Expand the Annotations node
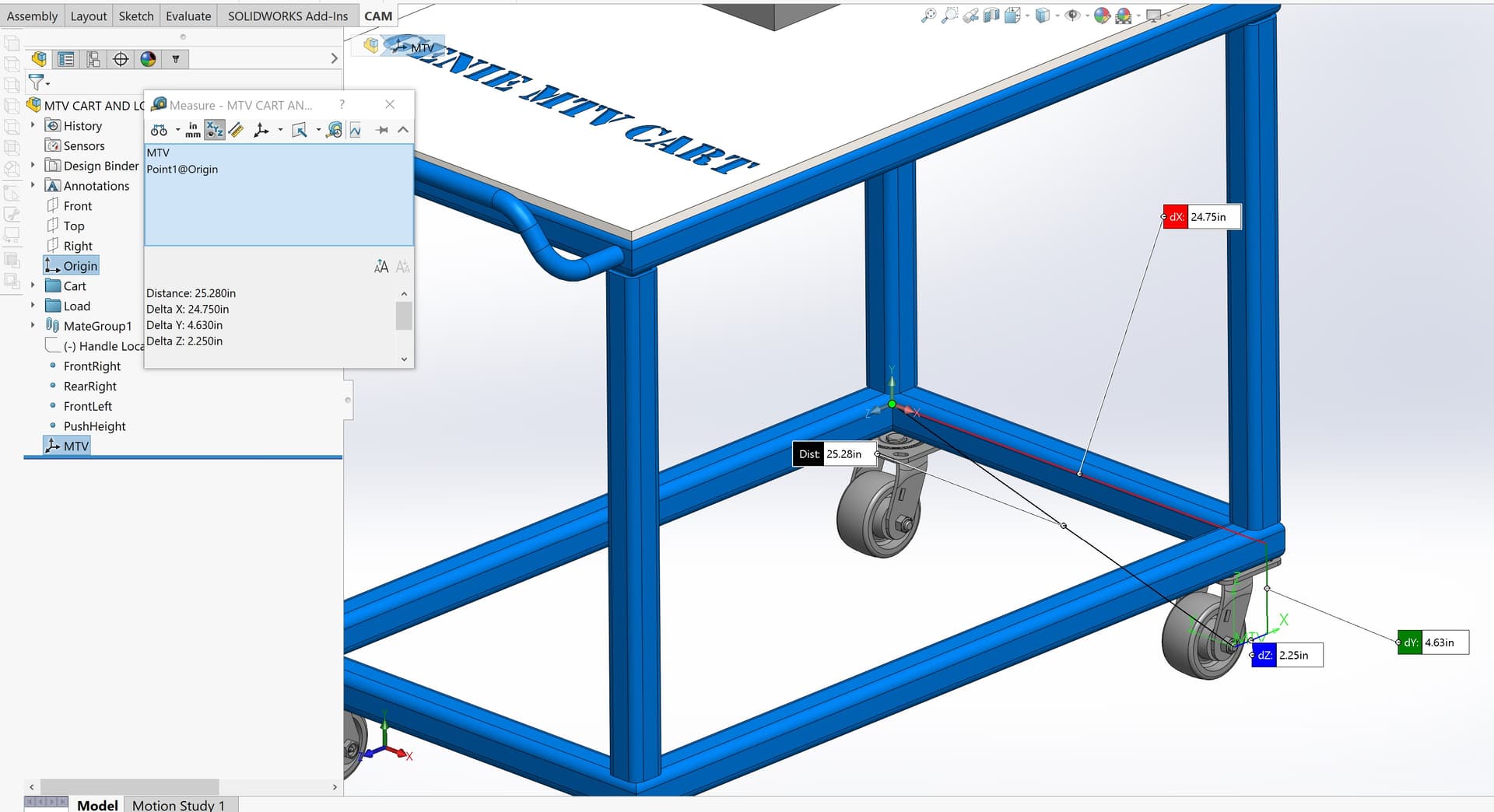 pos(33,185)
